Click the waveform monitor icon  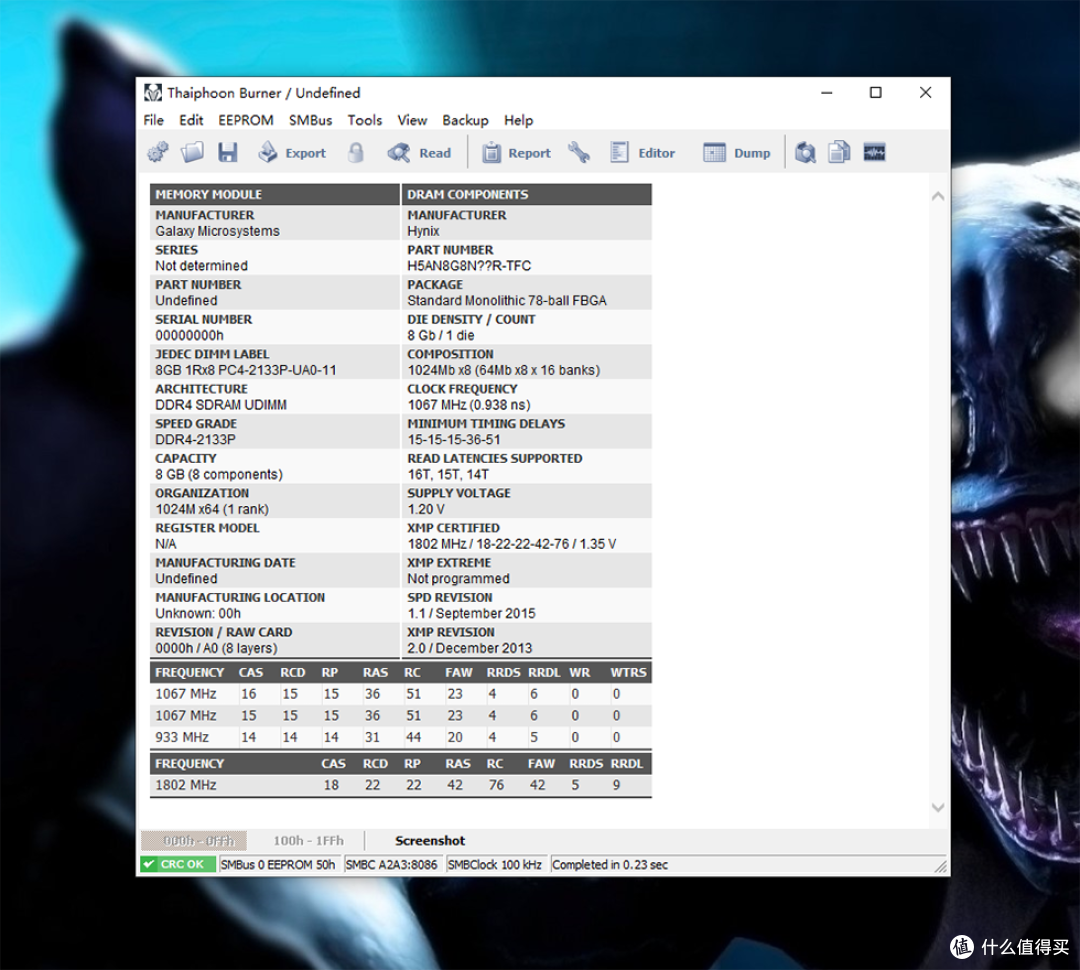pyautogui.click(x=874, y=152)
